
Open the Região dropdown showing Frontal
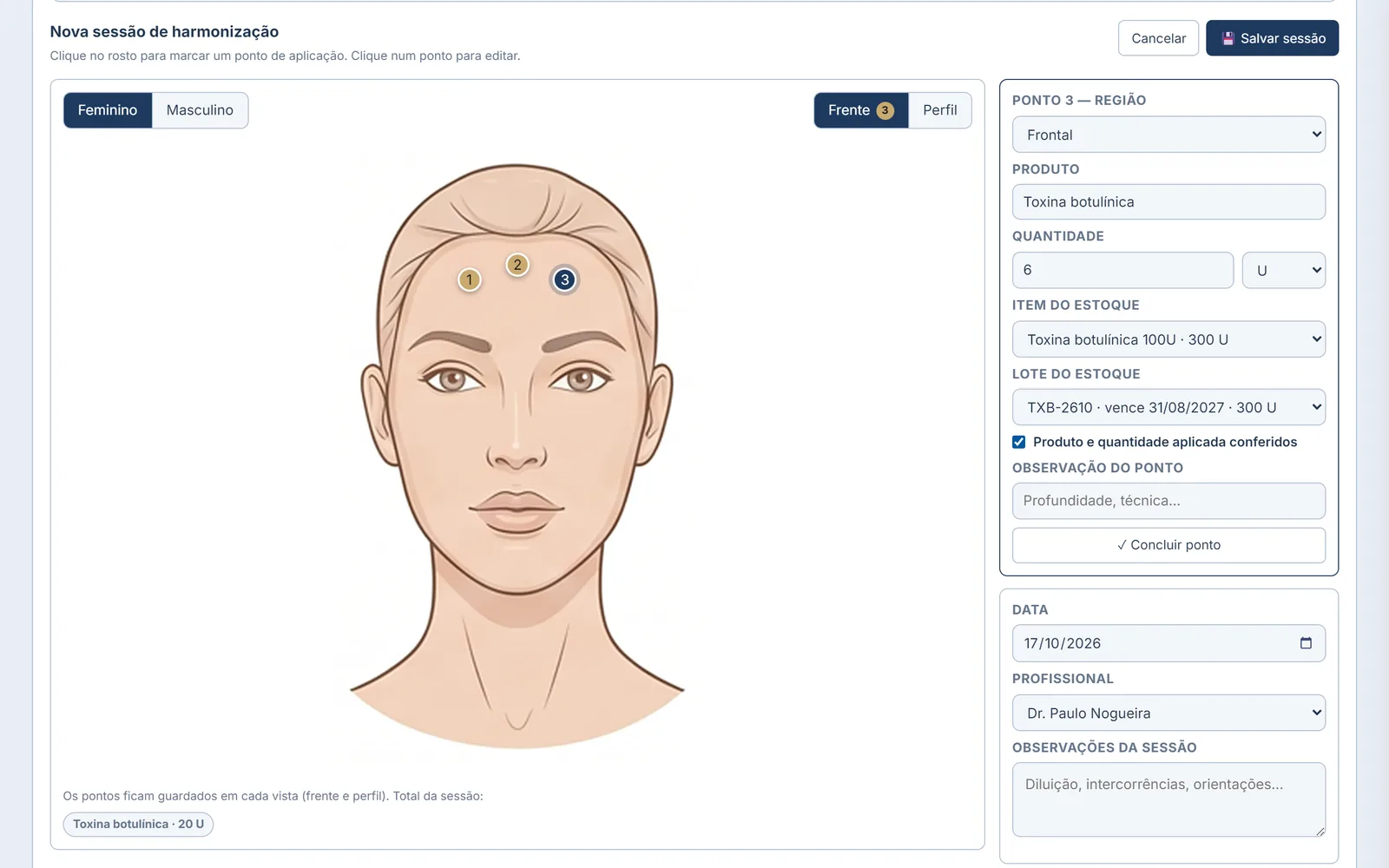coord(1168,135)
